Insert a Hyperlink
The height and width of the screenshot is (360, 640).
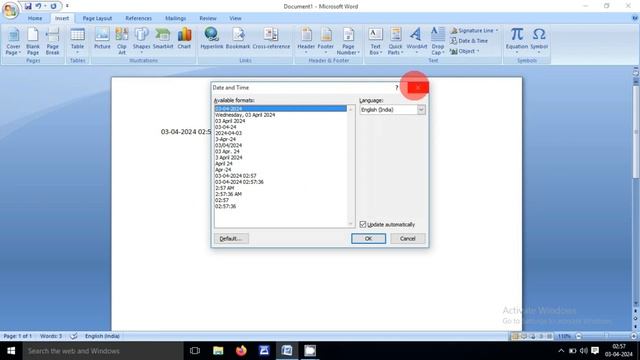[x=212, y=39]
